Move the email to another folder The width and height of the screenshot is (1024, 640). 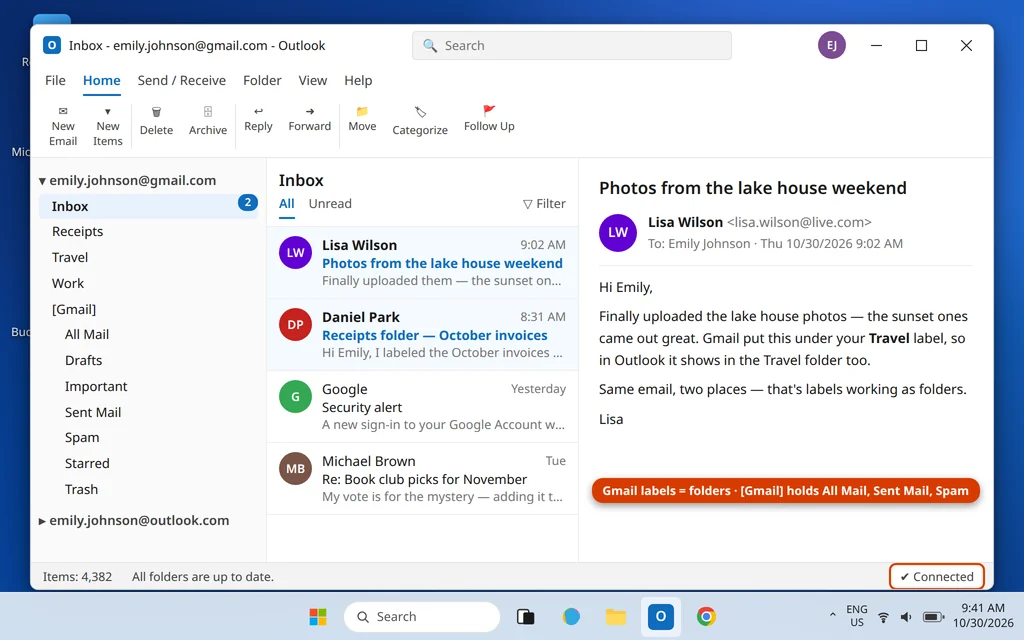(x=362, y=120)
